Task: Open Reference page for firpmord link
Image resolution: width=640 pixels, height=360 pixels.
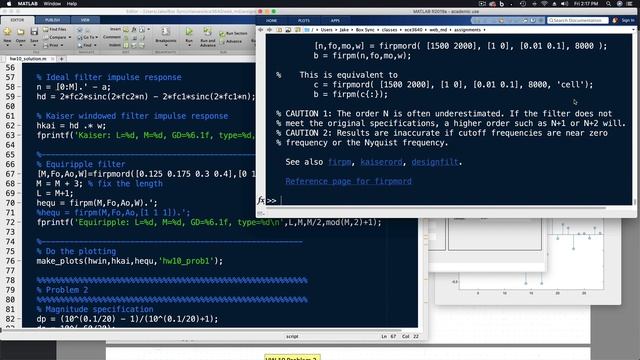Action: point(349,181)
